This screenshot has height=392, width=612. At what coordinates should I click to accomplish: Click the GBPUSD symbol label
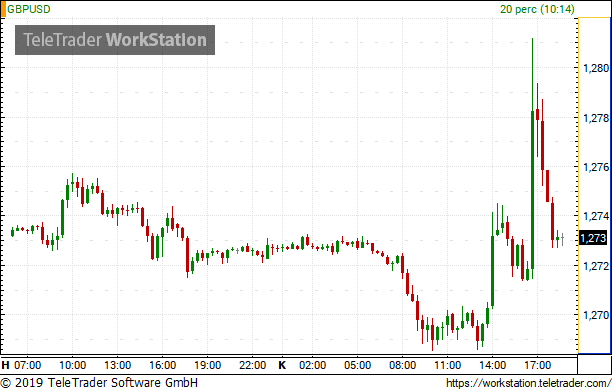click(29, 9)
